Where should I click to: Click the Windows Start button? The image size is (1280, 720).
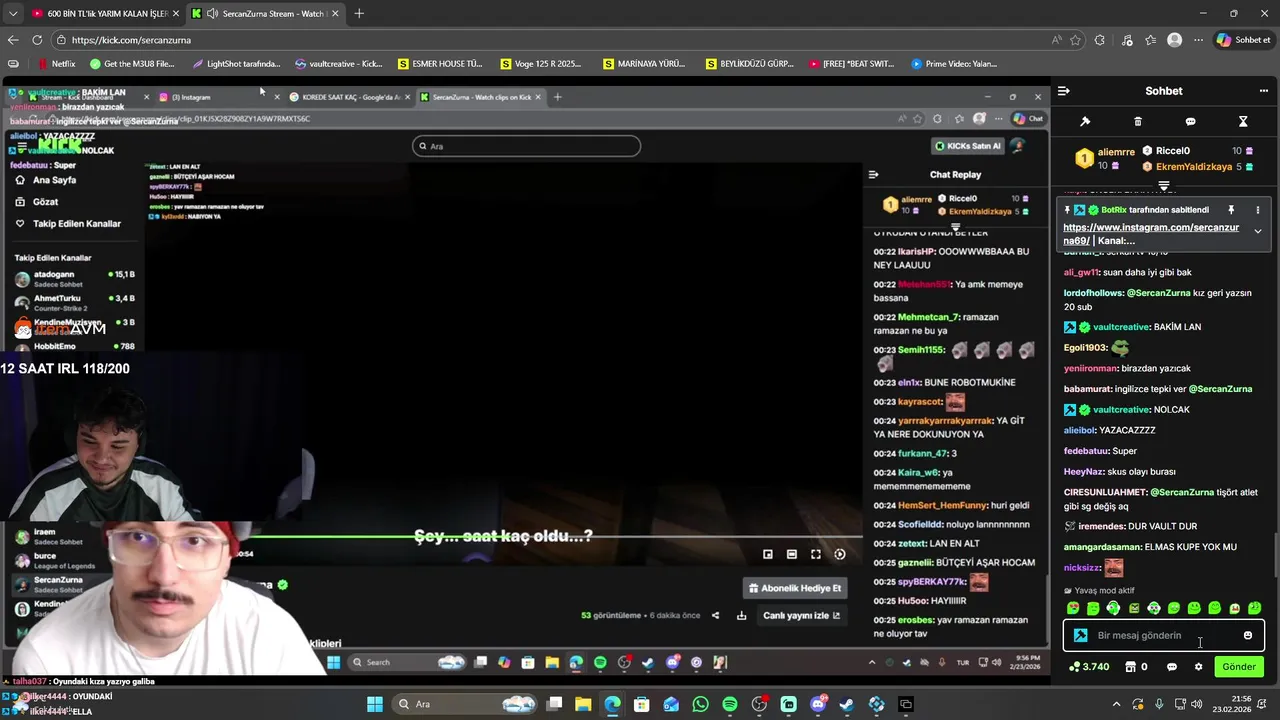coord(375,704)
